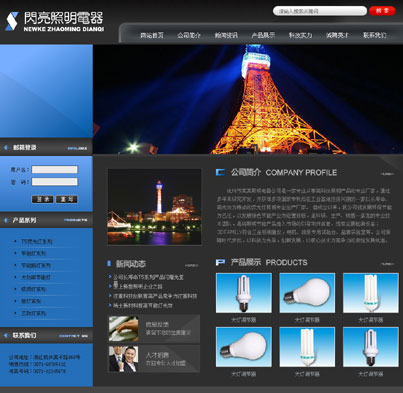Click the blue S-shaped company logo
This screenshot has height=393, width=403.
(x=12, y=21)
